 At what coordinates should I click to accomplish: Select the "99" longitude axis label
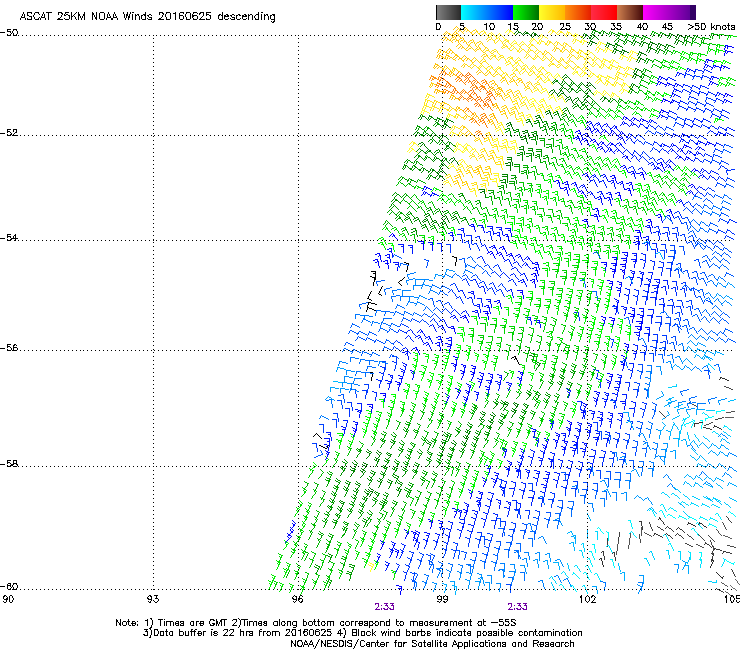click(x=442, y=599)
